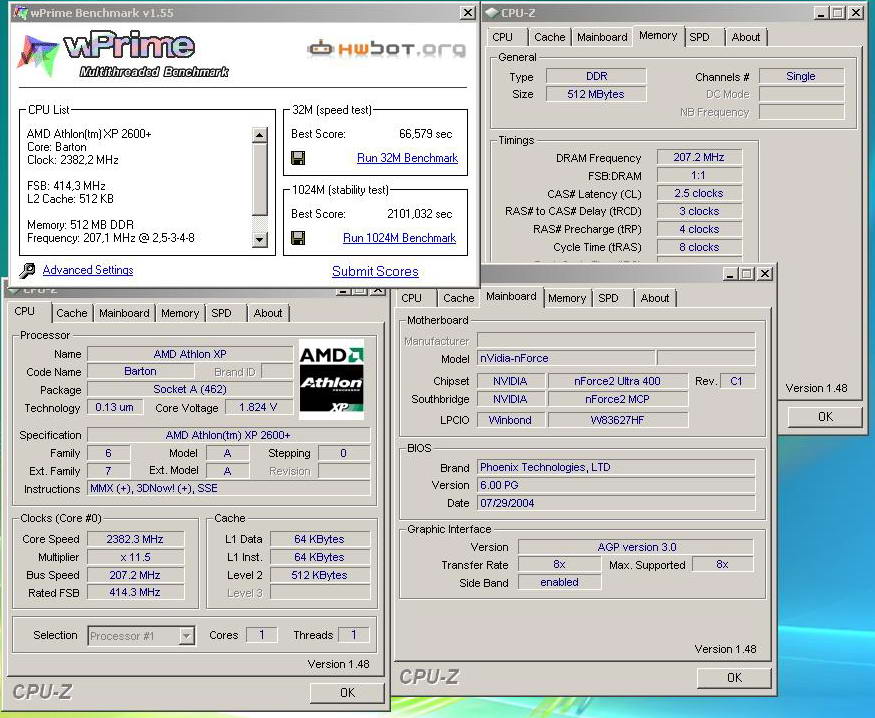The height and width of the screenshot is (718, 875).
Task: Close the wPrime Benchmark window
Action: pyautogui.click(x=468, y=12)
